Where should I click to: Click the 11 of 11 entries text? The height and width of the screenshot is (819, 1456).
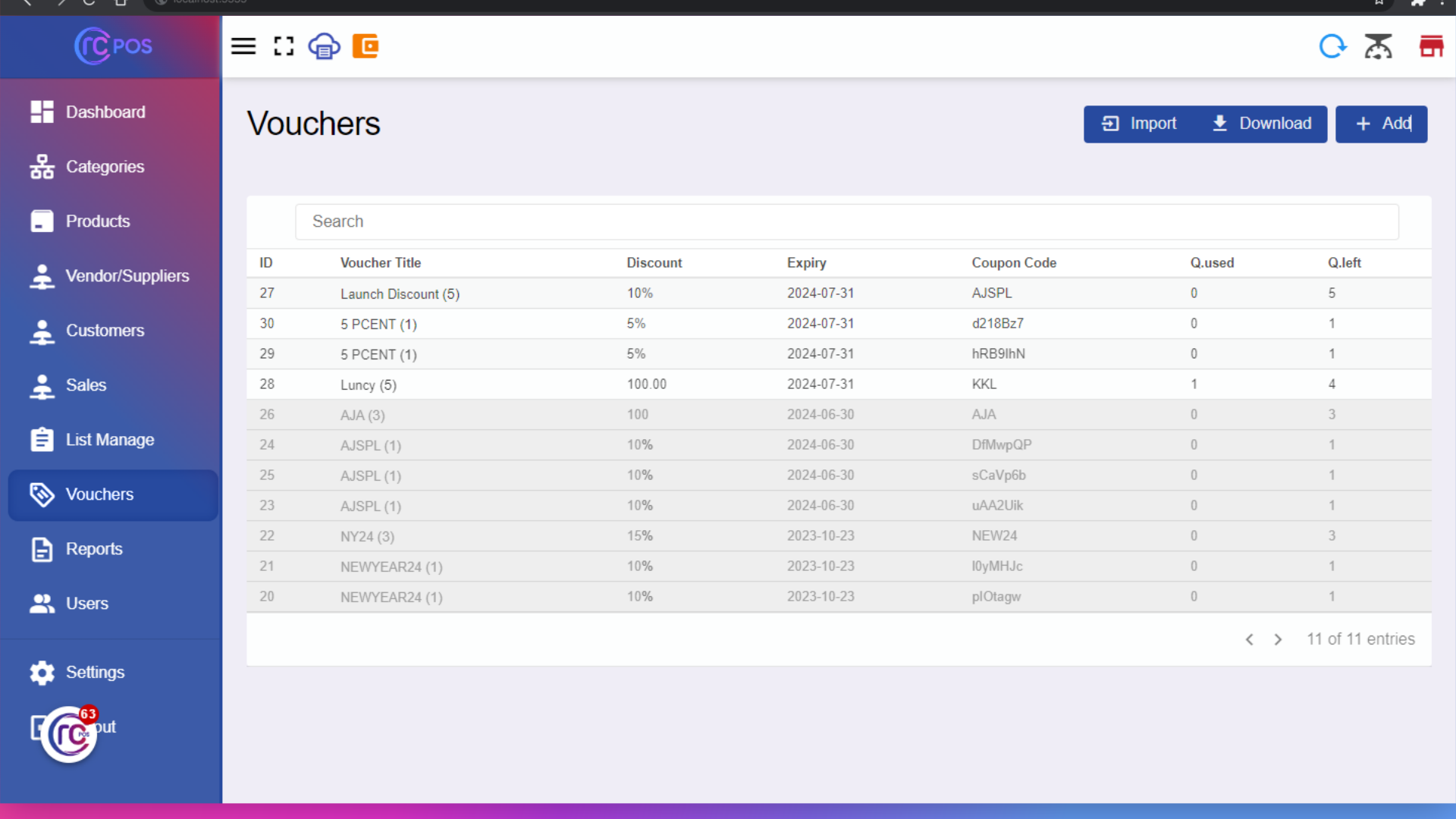(1360, 639)
